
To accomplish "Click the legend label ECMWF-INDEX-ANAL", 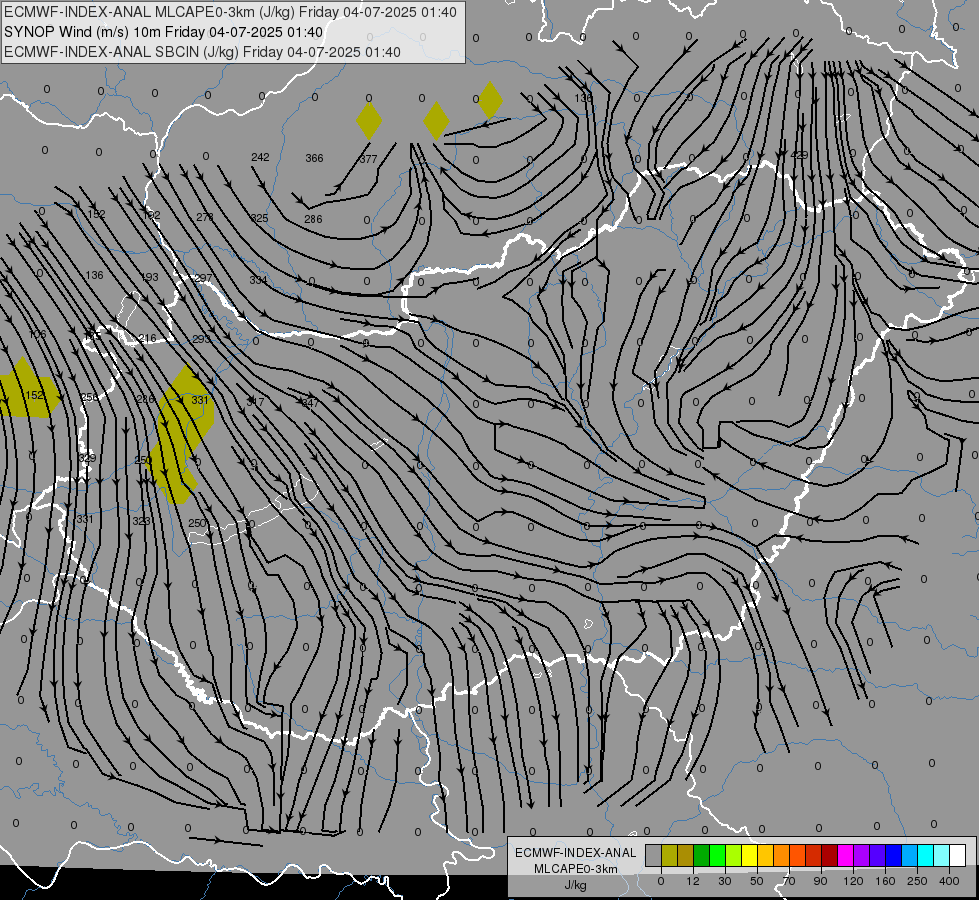I will click(x=575, y=853).
